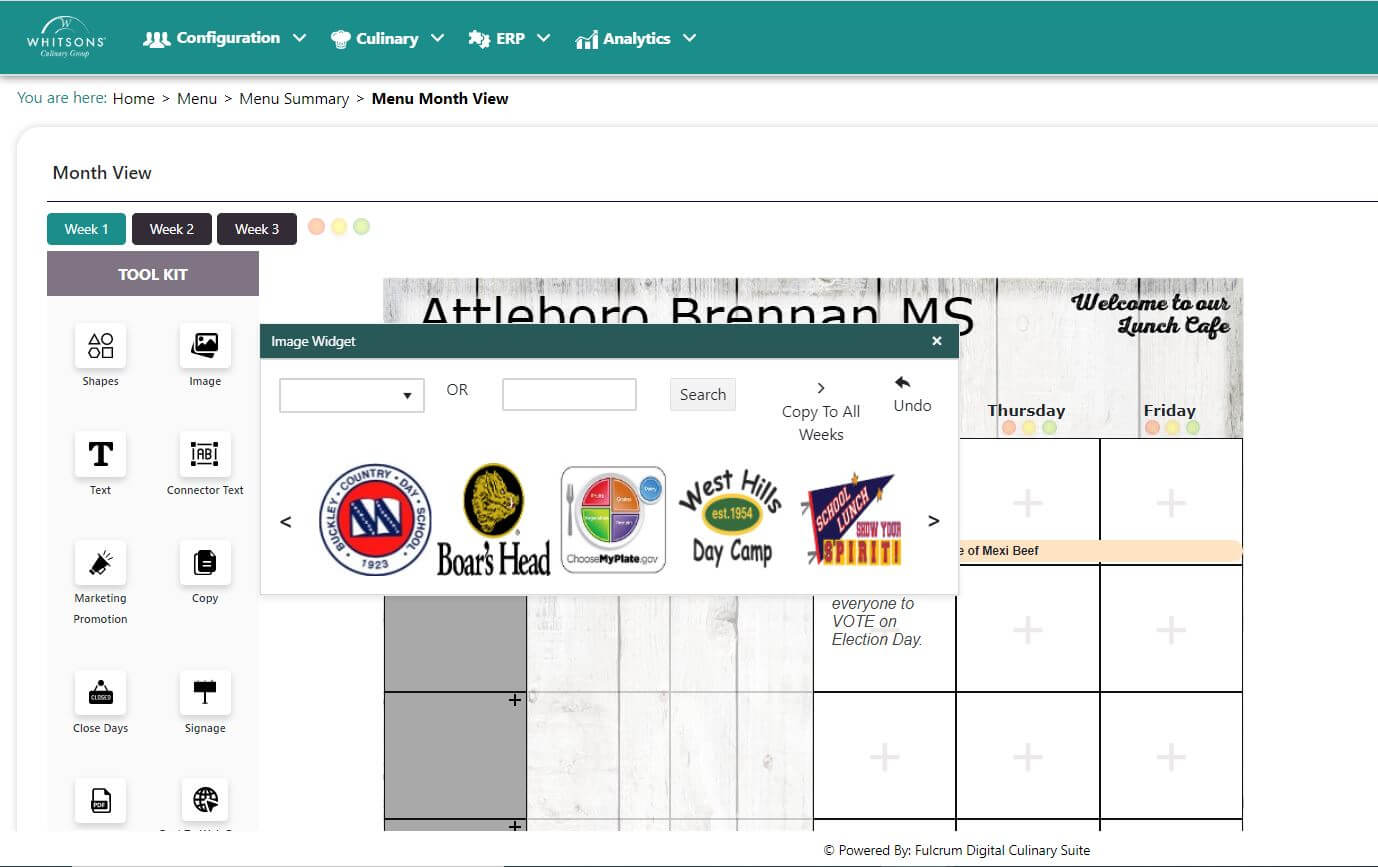Image resolution: width=1378 pixels, height=867 pixels.
Task: Switch to the Week 3 tab
Action: pos(257,229)
